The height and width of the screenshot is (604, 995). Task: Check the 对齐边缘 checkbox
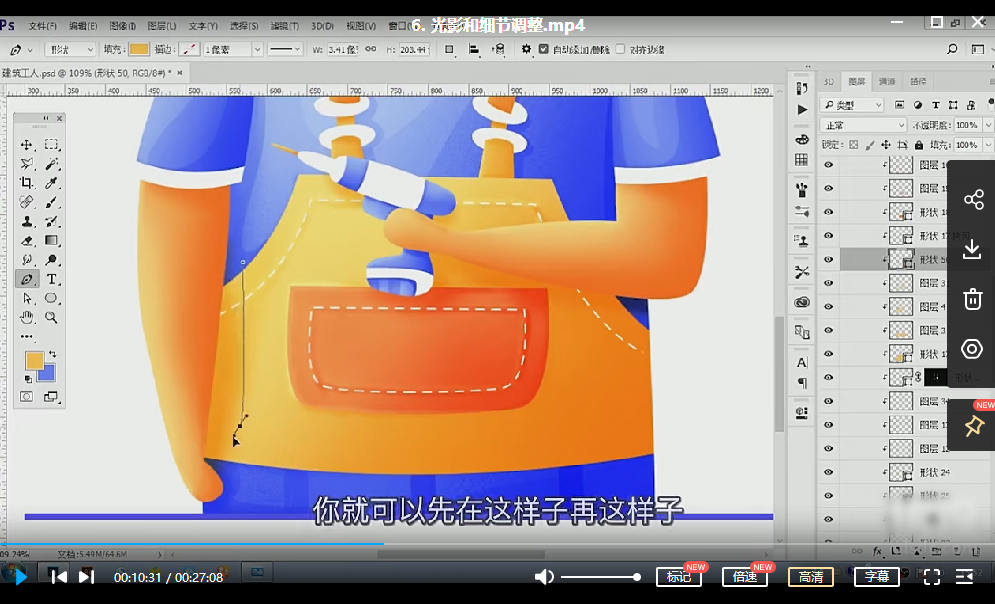point(621,49)
